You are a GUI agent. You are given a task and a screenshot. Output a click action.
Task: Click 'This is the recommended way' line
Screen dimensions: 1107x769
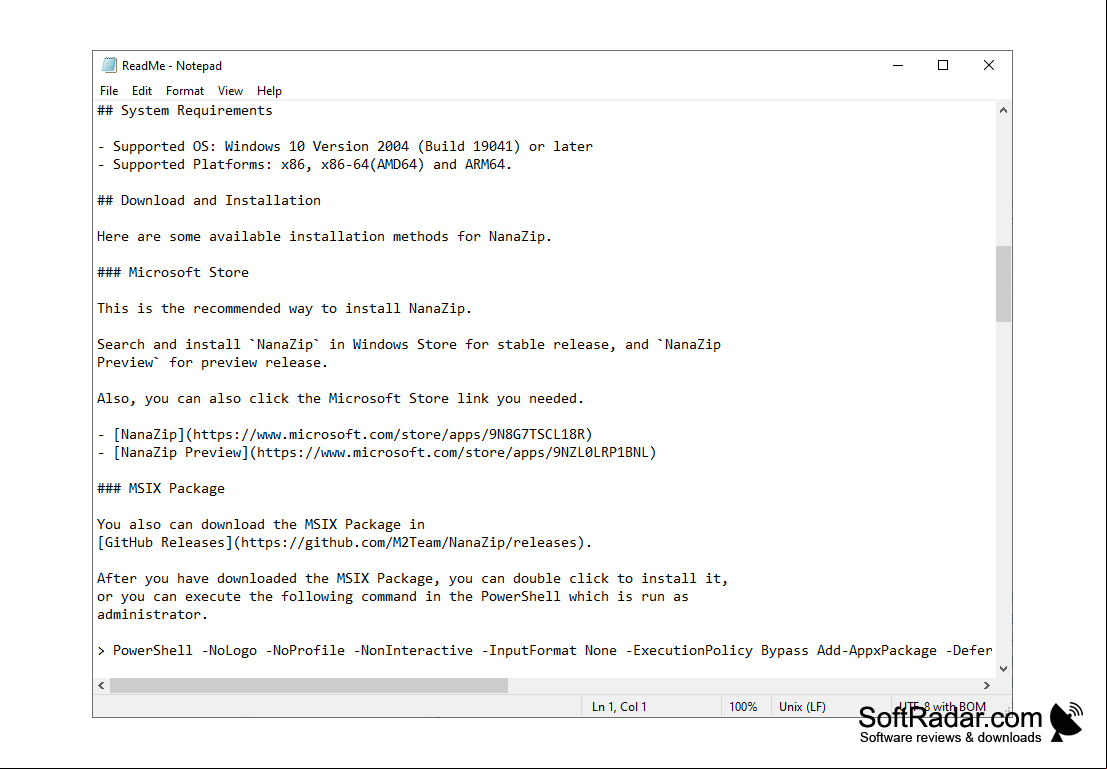coord(285,309)
